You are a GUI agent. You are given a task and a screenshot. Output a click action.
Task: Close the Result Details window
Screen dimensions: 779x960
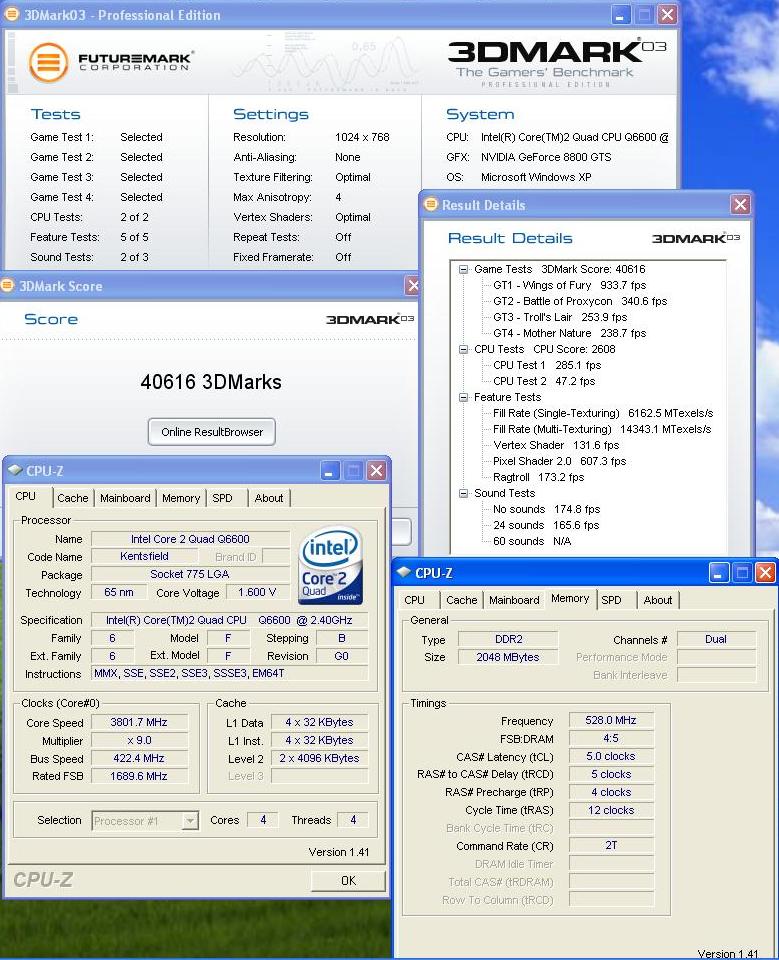(740, 204)
